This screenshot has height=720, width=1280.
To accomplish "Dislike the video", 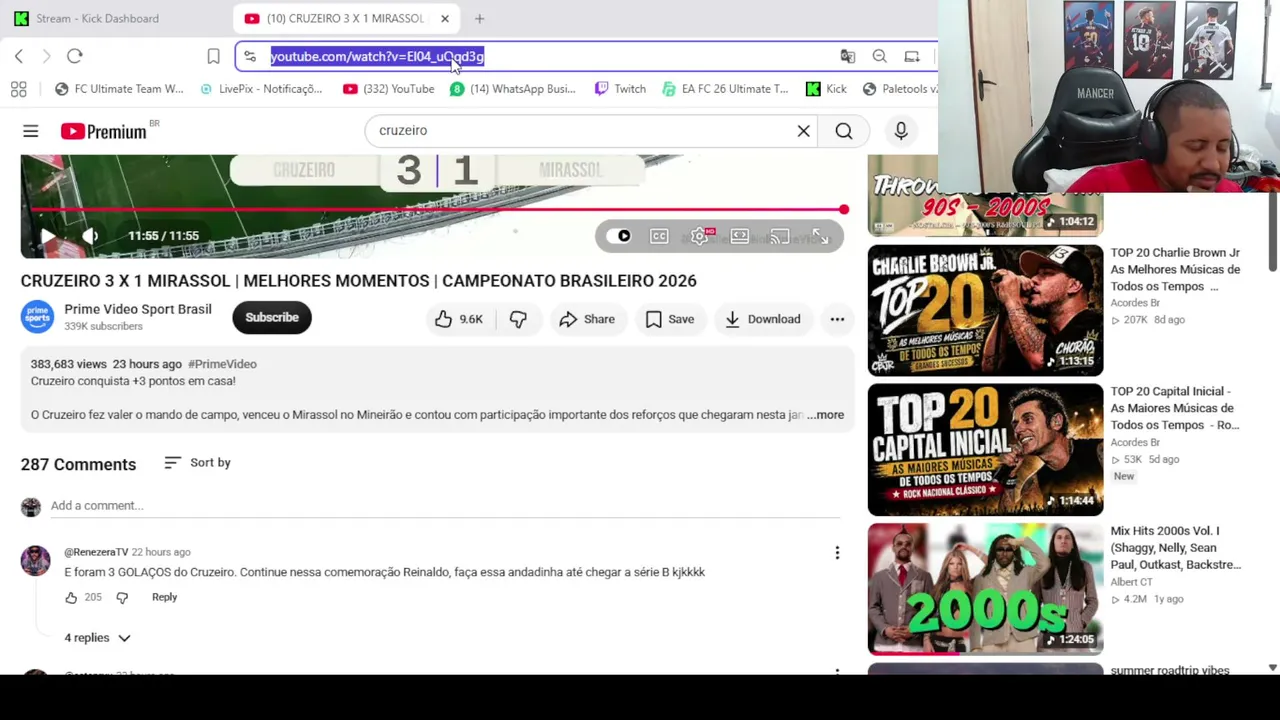I will [x=518, y=319].
